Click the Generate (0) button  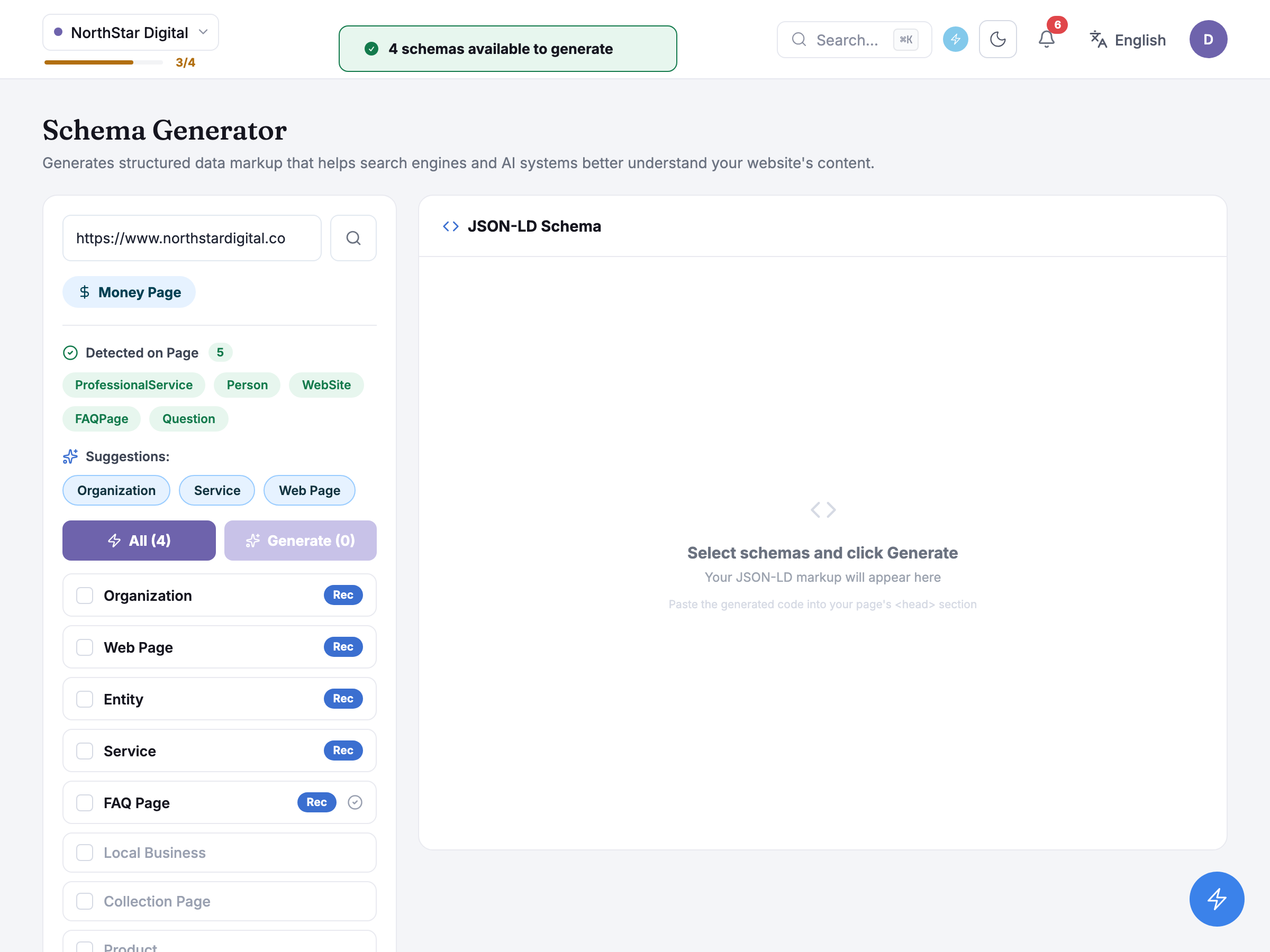tap(300, 541)
